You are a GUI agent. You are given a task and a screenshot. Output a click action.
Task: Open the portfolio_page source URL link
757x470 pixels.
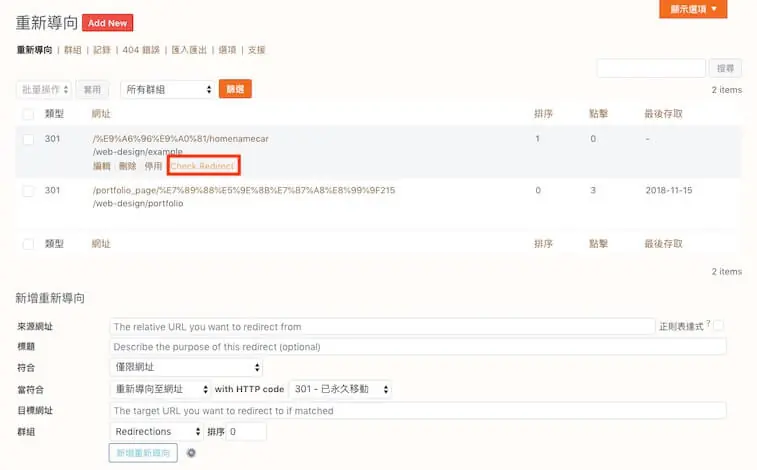click(x=244, y=190)
